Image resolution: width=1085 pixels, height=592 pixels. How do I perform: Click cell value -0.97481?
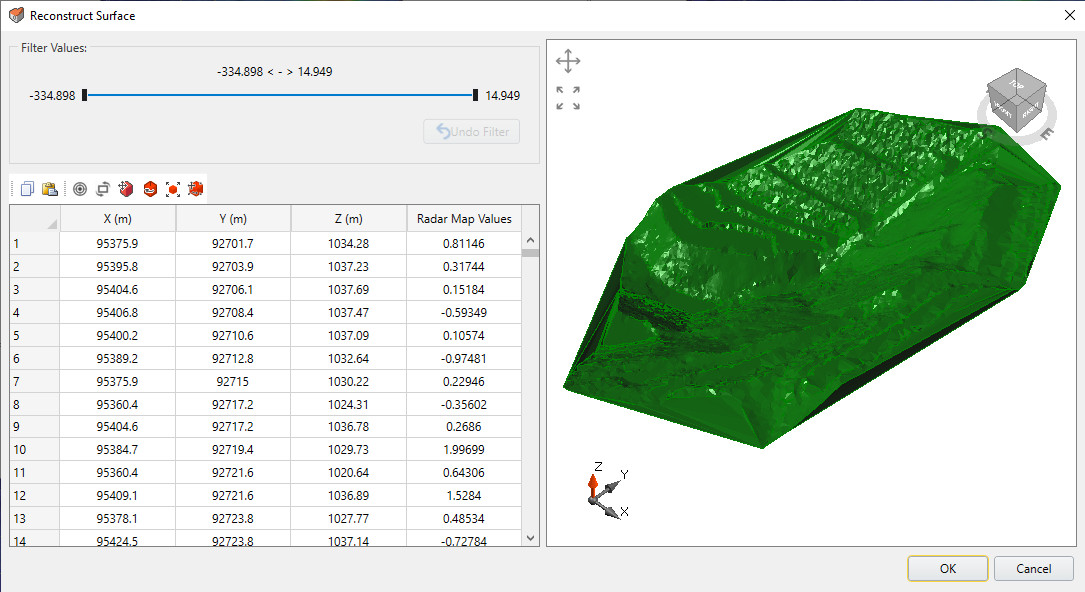(x=464, y=358)
